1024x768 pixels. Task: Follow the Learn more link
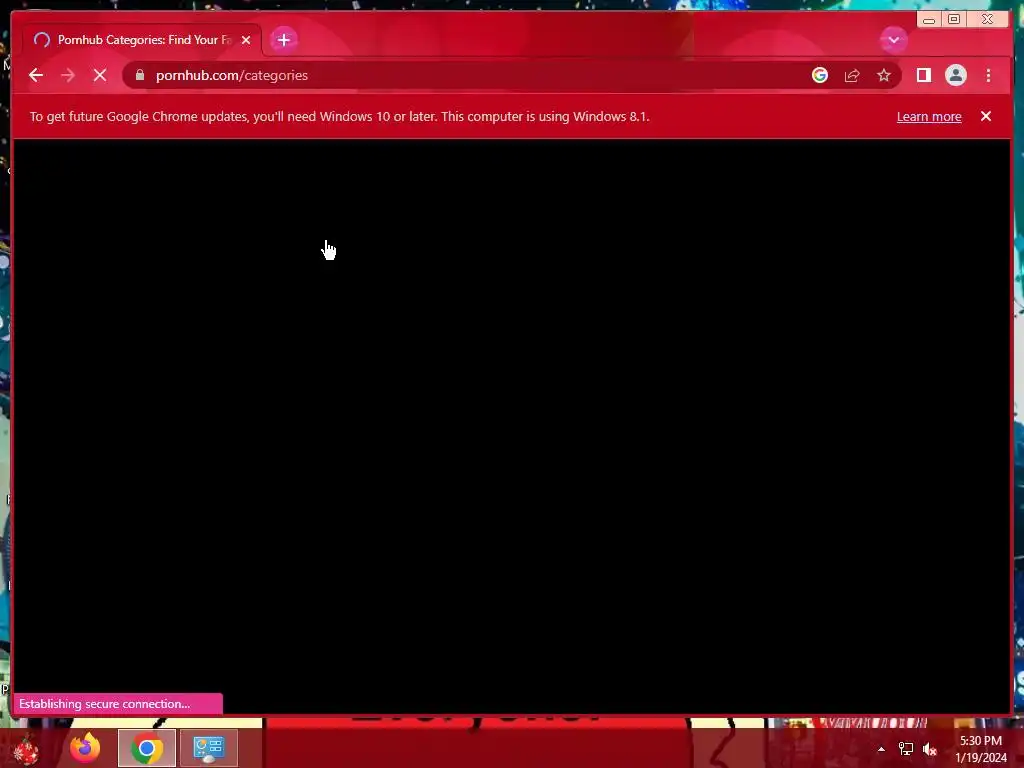[929, 116]
